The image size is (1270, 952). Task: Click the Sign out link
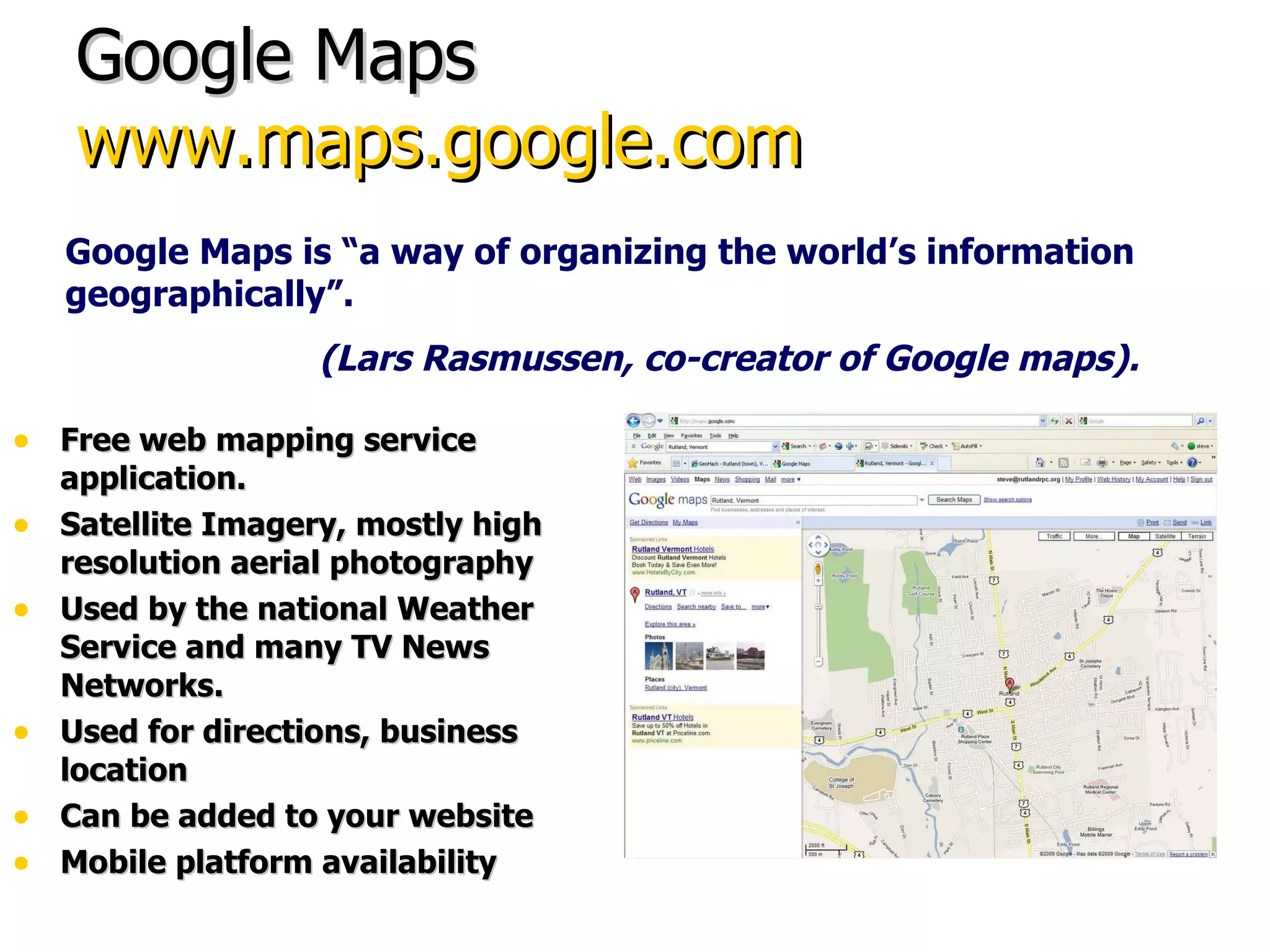point(1201,479)
